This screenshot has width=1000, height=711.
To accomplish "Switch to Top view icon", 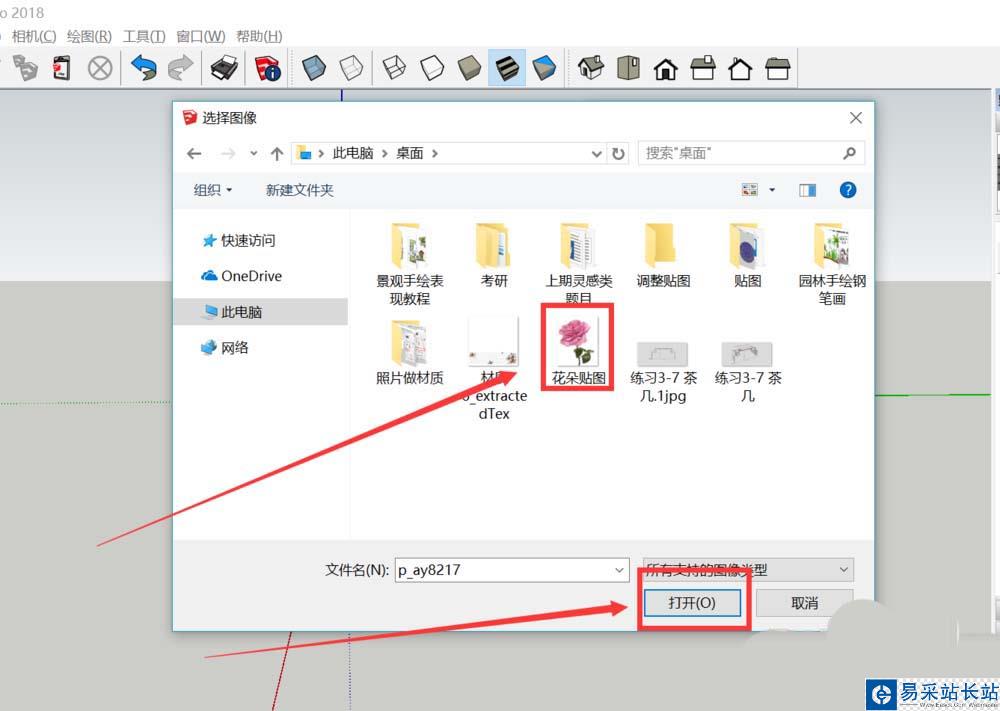I will (628, 68).
